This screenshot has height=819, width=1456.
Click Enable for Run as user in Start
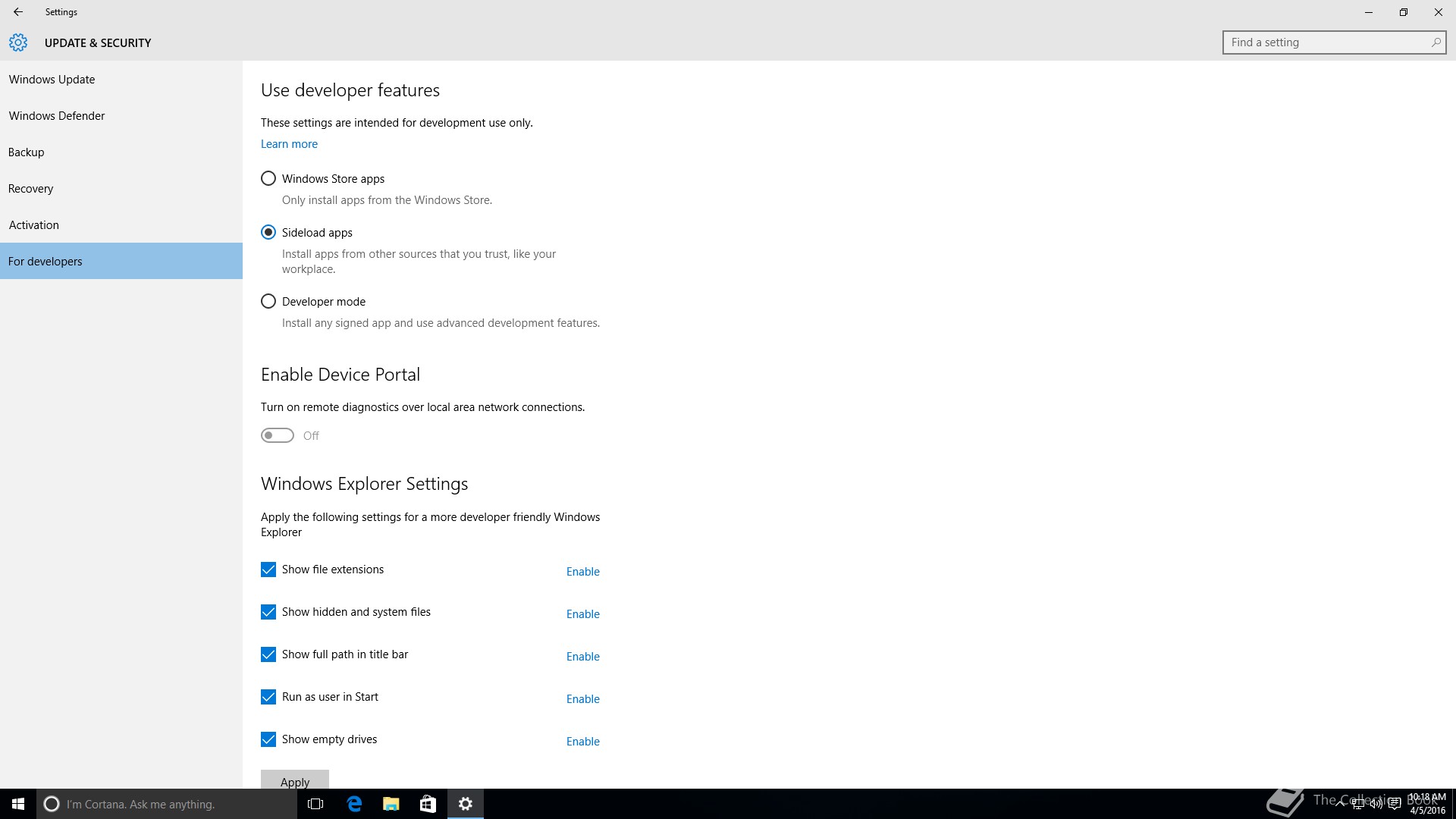(x=583, y=699)
